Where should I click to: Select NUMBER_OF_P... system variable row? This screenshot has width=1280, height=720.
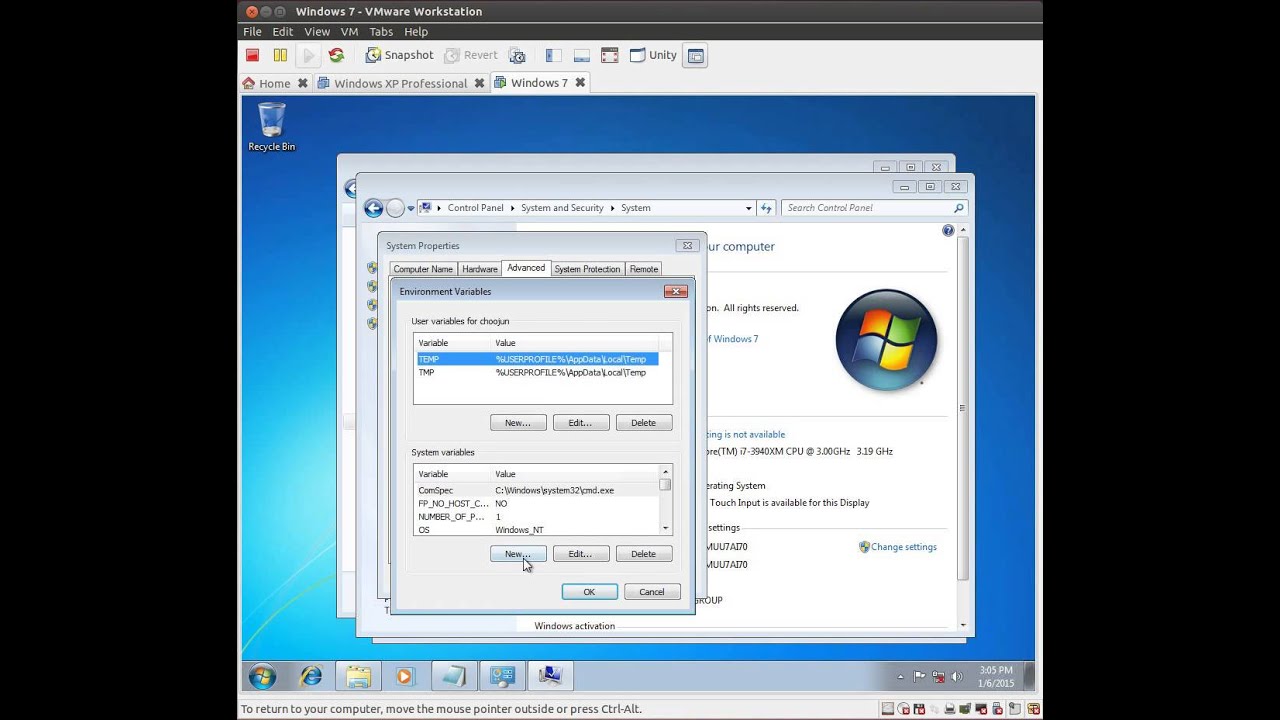(x=537, y=517)
